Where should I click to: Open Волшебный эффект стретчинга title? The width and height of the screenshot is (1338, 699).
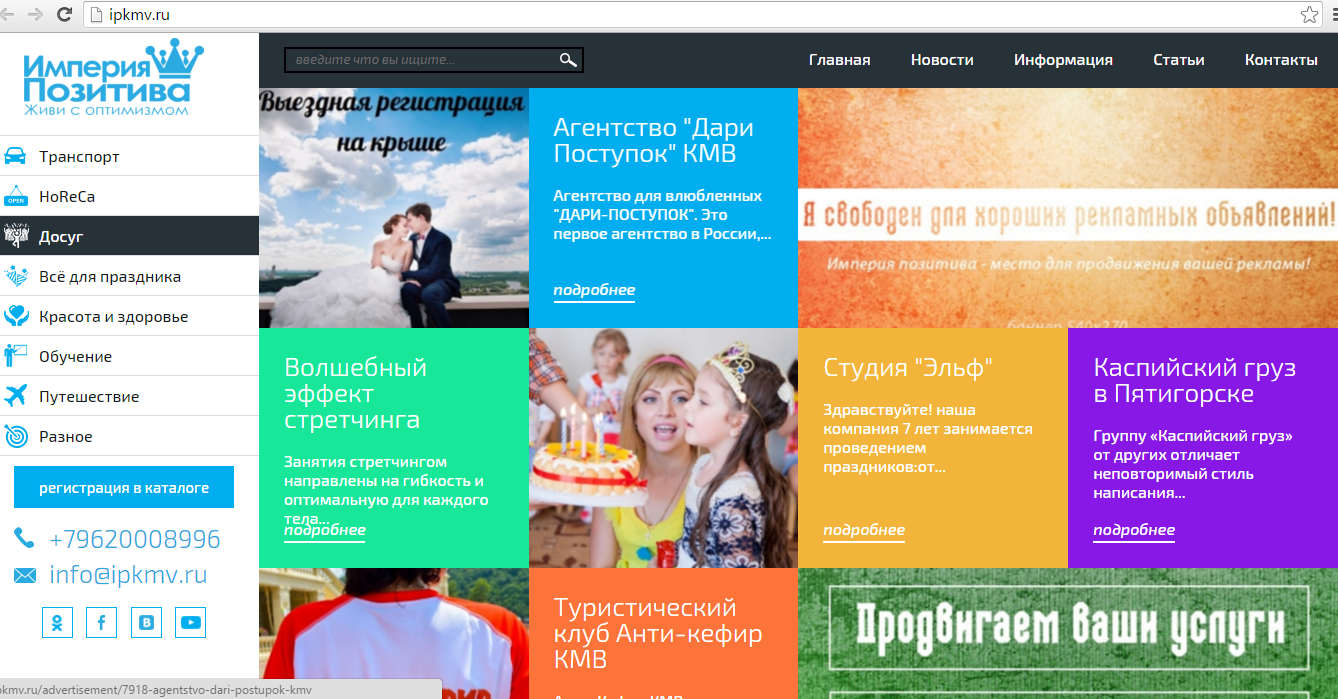pyautogui.click(x=355, y=393)
